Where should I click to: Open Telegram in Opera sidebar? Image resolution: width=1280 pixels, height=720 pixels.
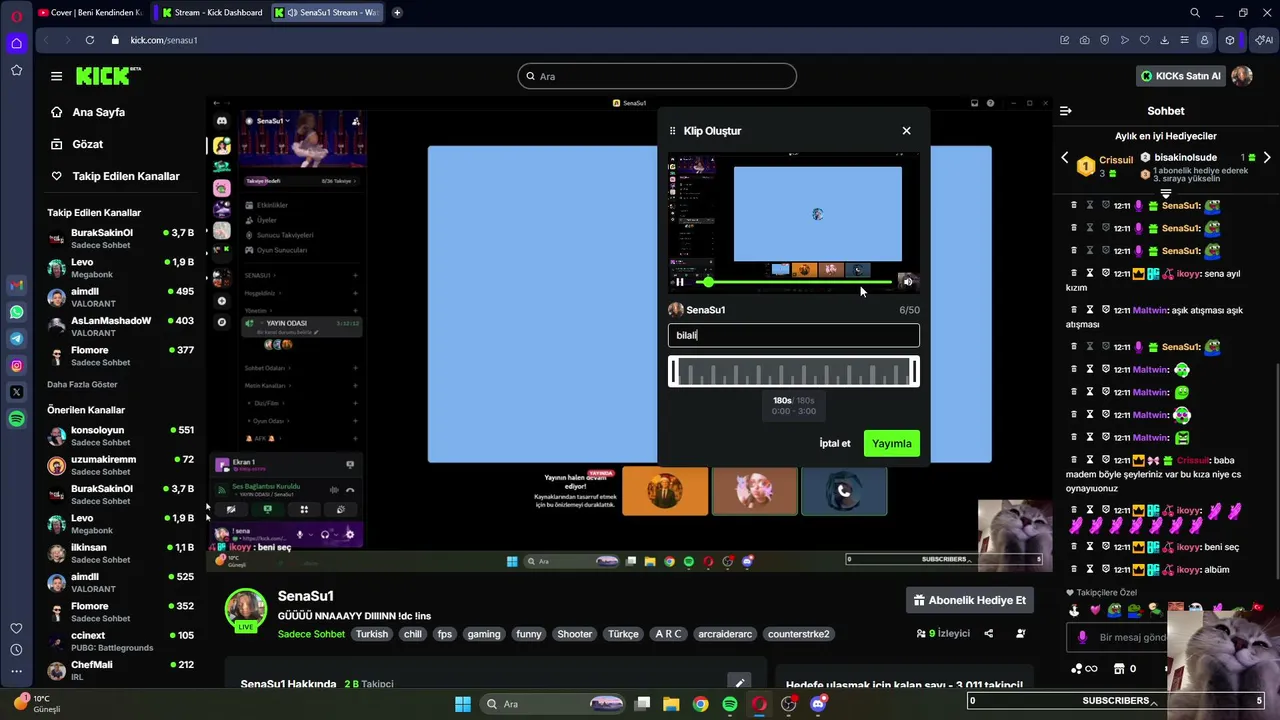coord(16,339)
